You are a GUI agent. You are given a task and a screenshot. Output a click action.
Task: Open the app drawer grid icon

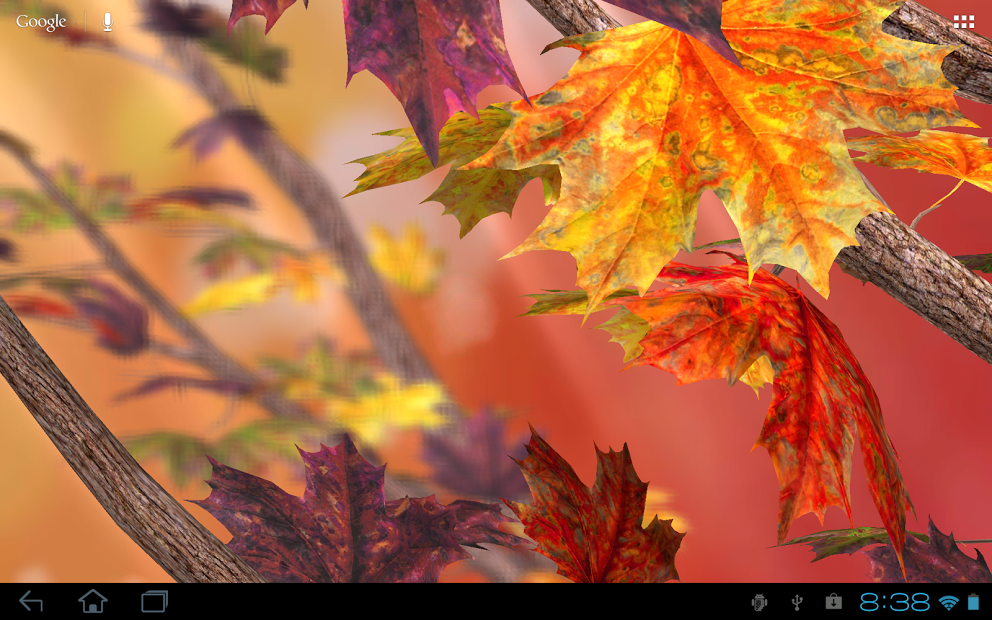tap(963, 20)
